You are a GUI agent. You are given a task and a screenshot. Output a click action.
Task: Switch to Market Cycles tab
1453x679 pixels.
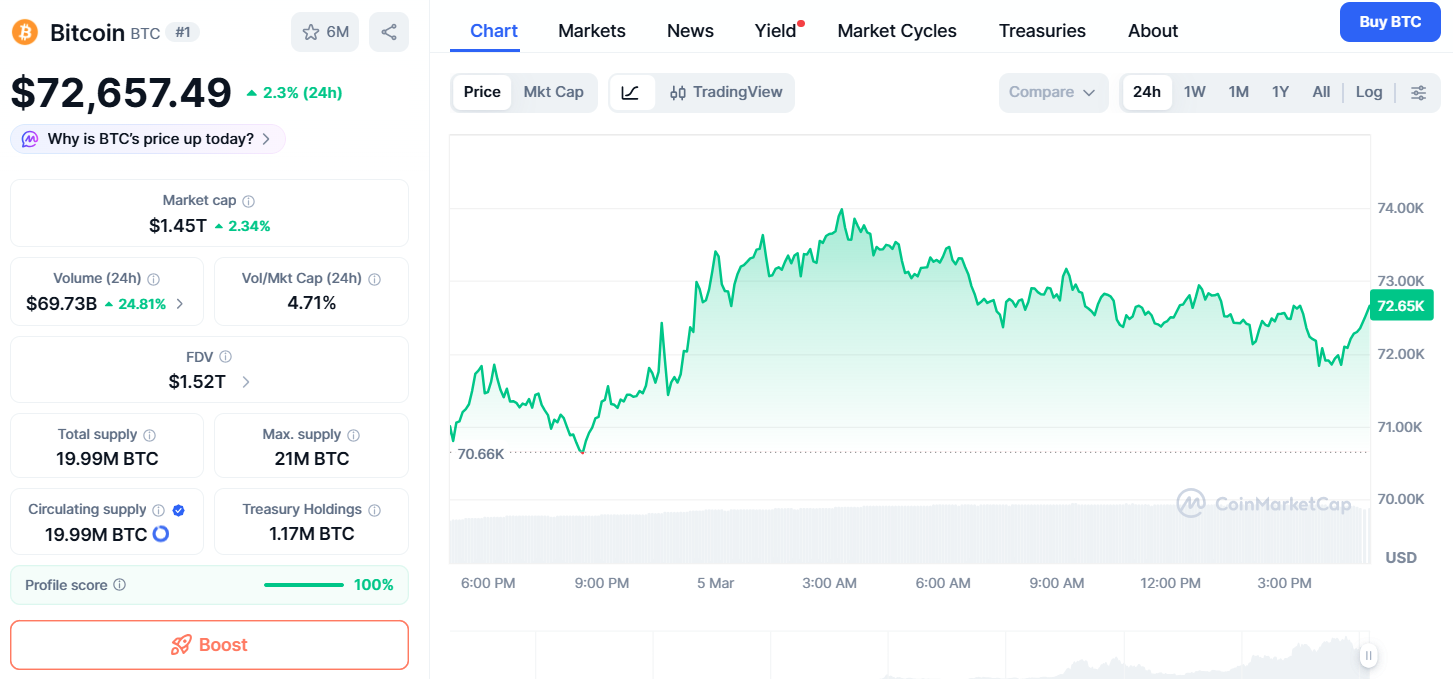[897, 31]
